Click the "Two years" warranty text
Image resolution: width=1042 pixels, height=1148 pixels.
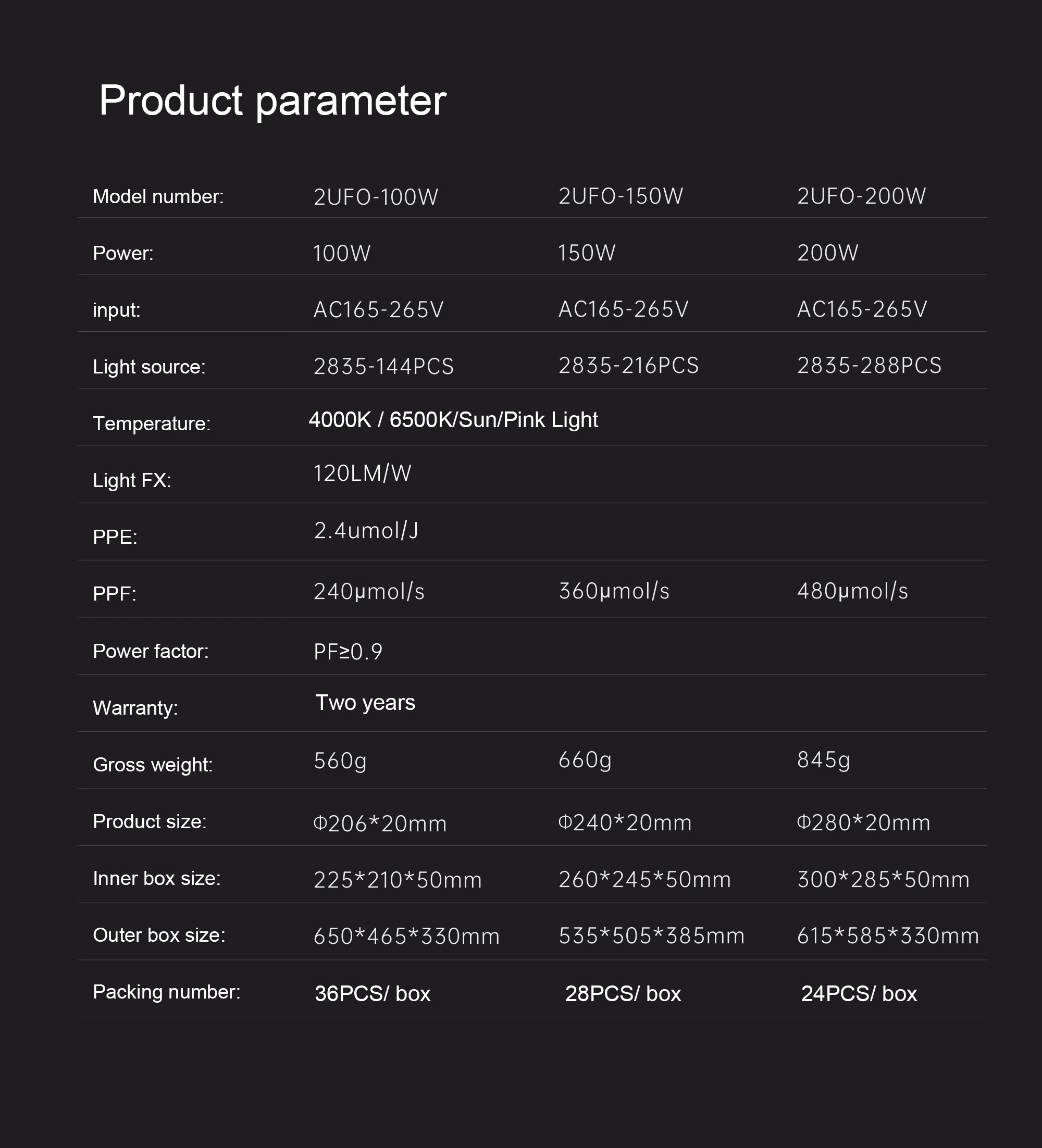[x=365, y=703]
